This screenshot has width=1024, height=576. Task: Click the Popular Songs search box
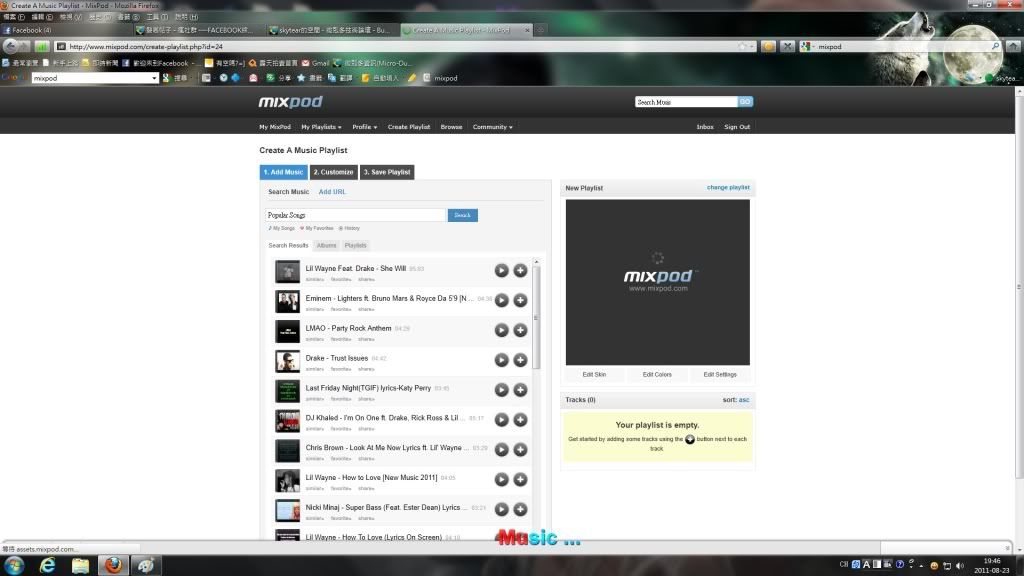(x=355, y=215)
